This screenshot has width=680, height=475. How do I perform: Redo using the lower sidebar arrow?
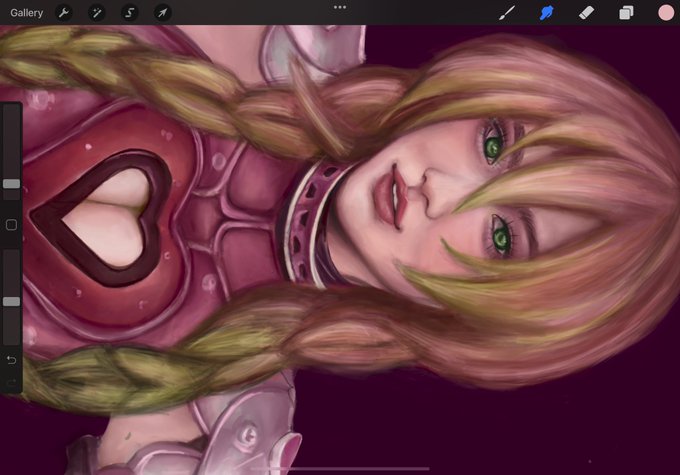11,382
